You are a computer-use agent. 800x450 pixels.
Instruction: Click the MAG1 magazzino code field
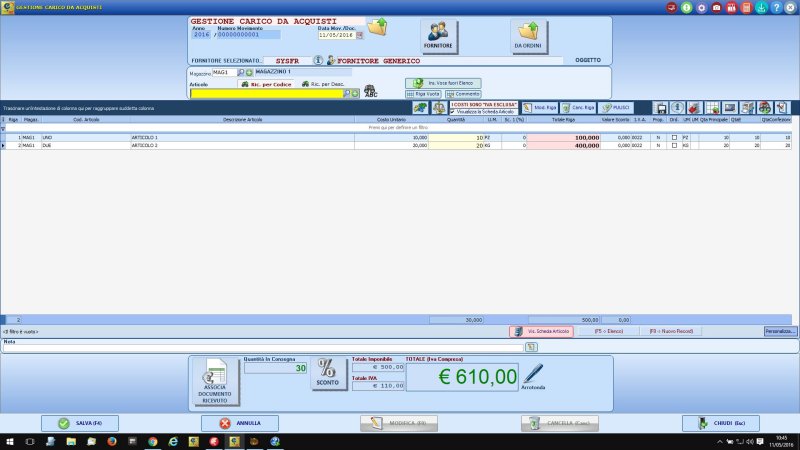[x=224, y=72]
